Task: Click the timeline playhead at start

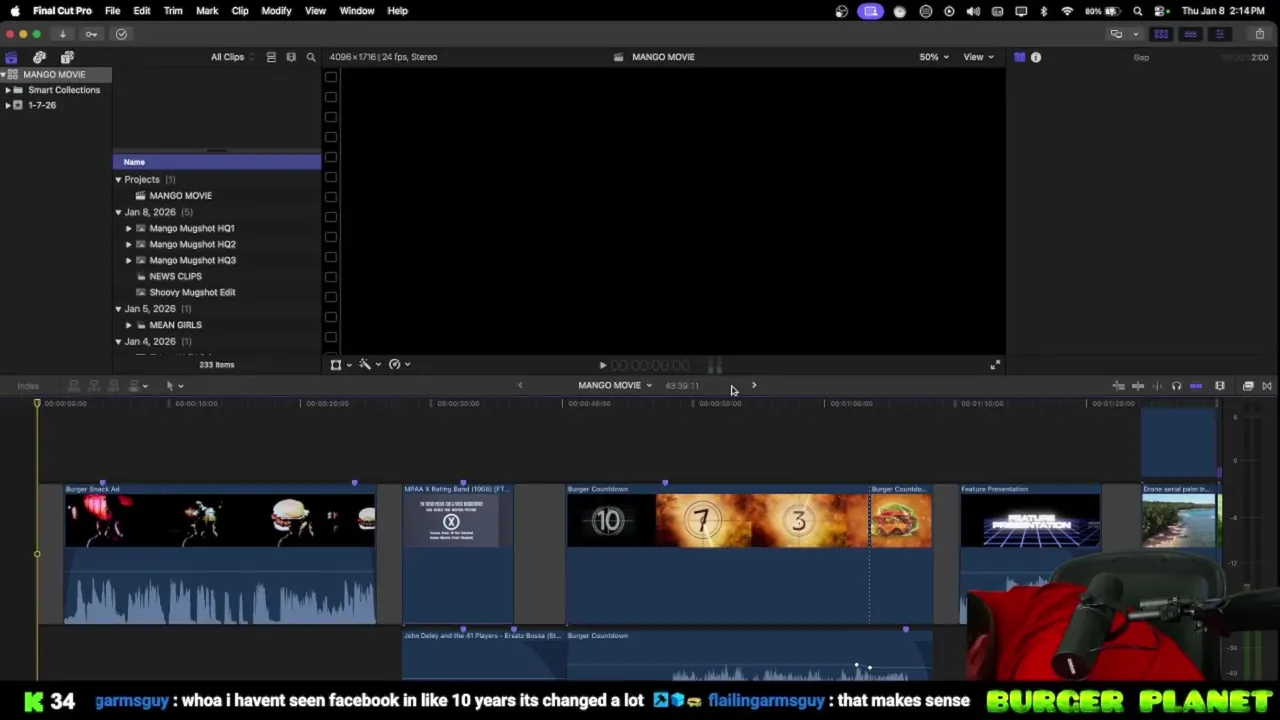Action: (37, 404)
